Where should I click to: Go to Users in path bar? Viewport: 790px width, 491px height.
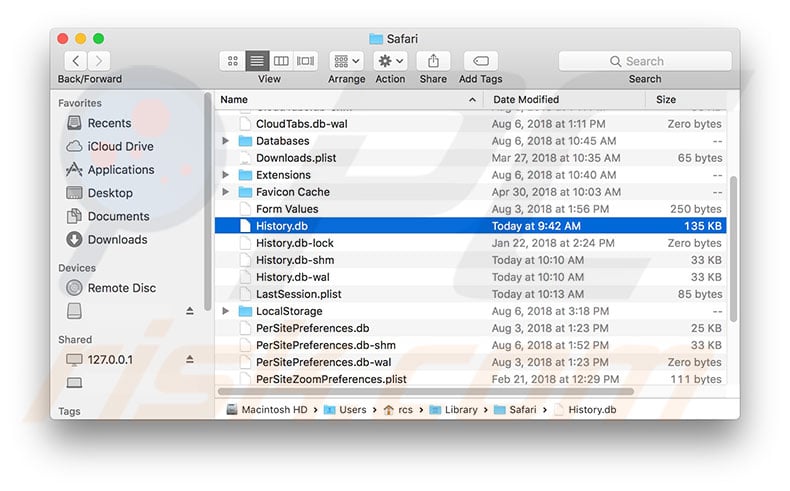click(345, 409)
